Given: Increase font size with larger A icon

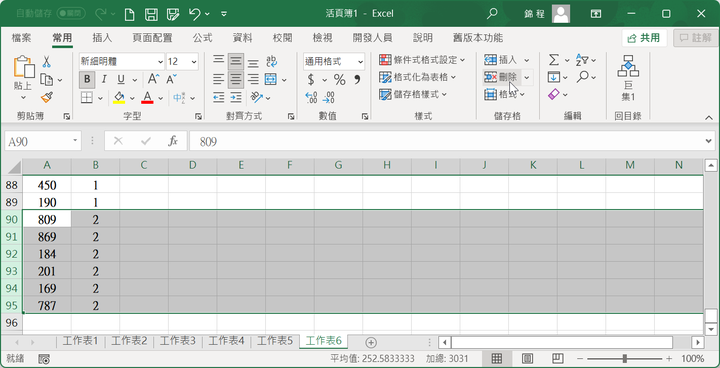Looking at the screenshot, I should pyautogui.click(x=153, y=79).
